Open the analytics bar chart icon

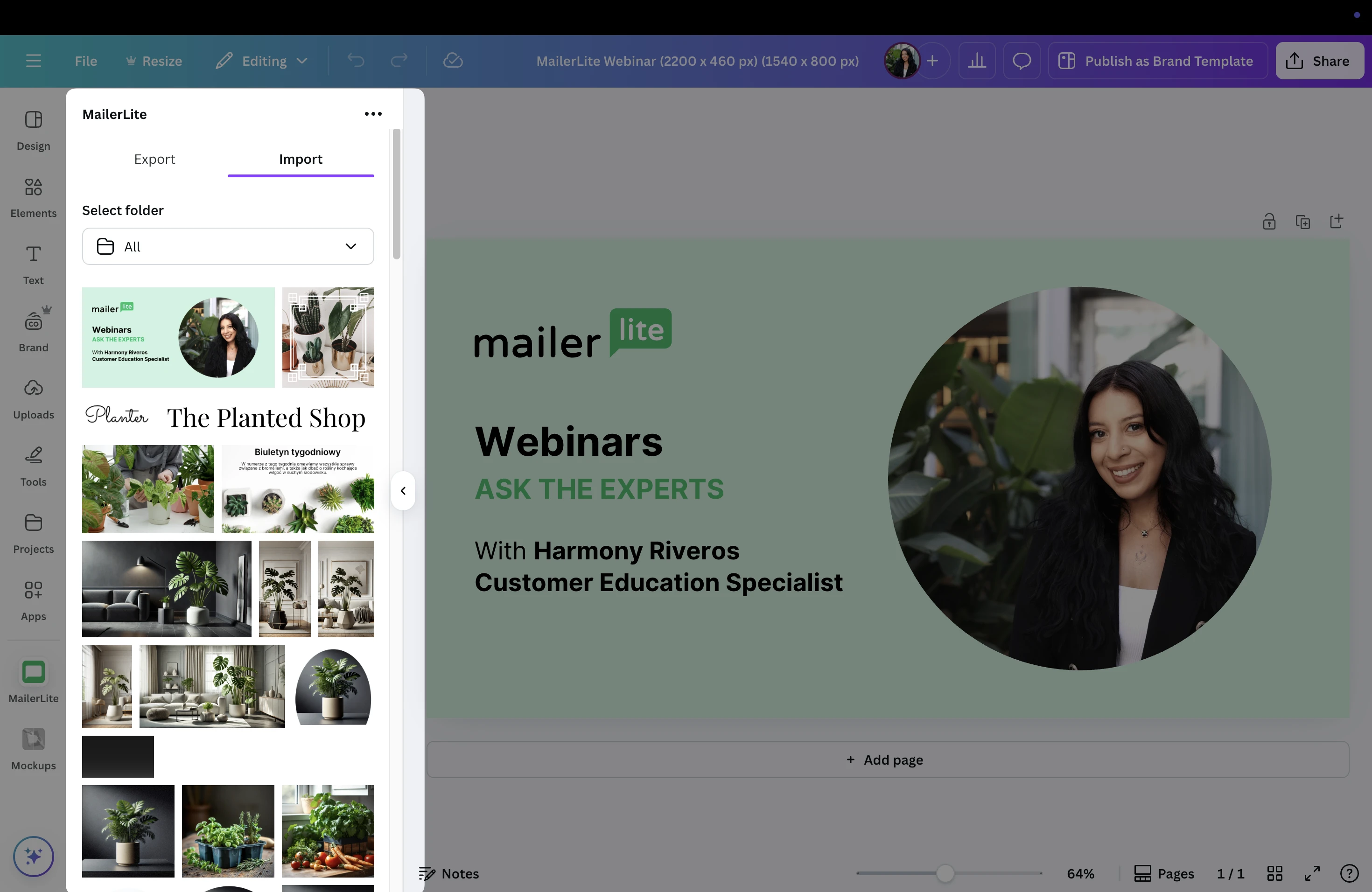click(977, 61)
